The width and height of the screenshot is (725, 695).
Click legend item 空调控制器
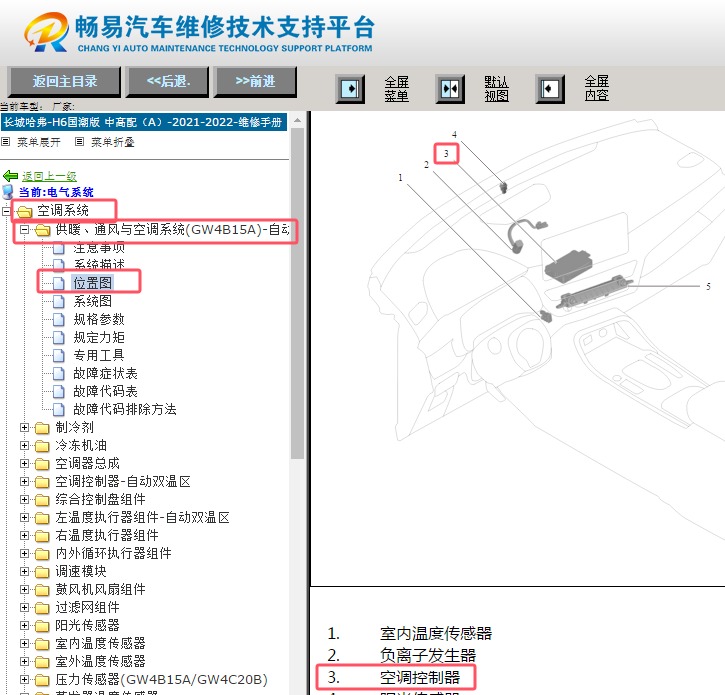pyautogui.click(x=420, y=678)
